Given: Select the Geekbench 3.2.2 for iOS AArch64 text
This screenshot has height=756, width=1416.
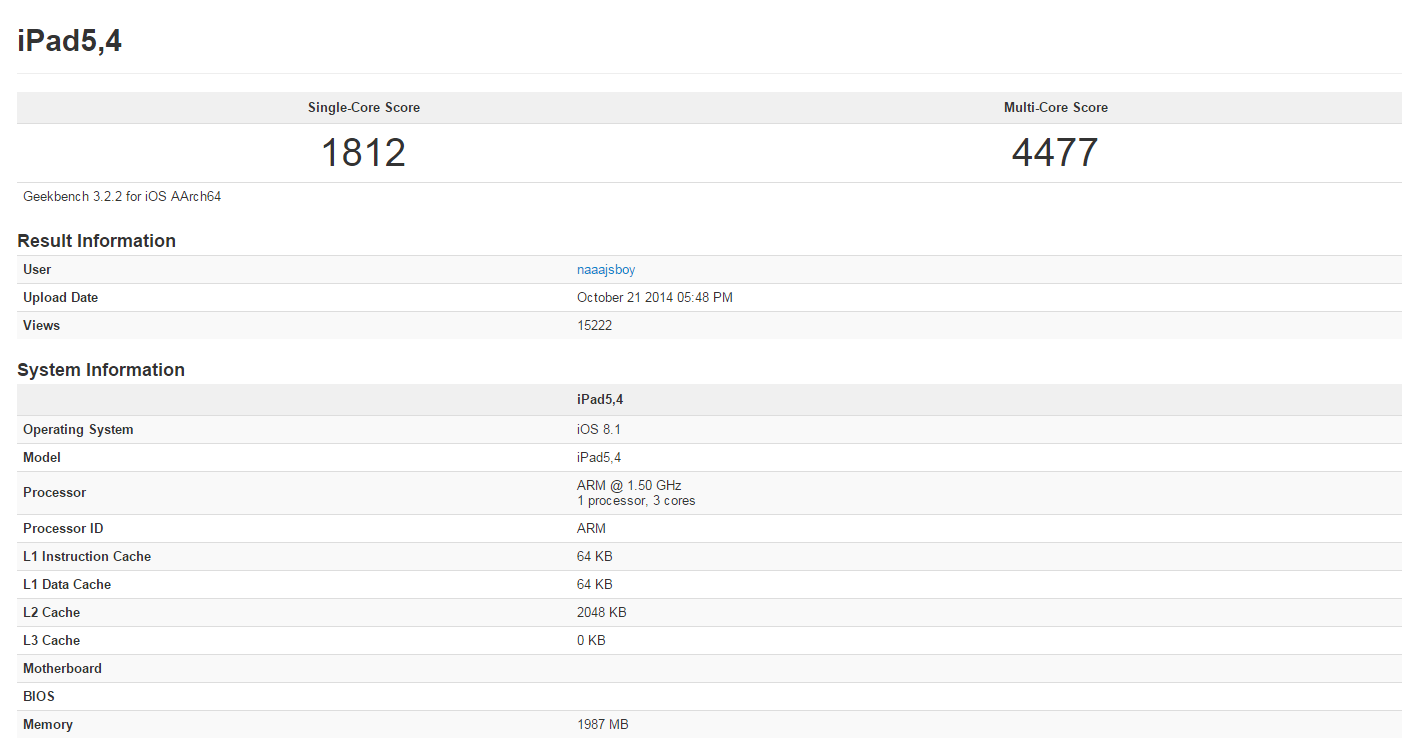Looking at the screenshot, I should pos(122,197).
